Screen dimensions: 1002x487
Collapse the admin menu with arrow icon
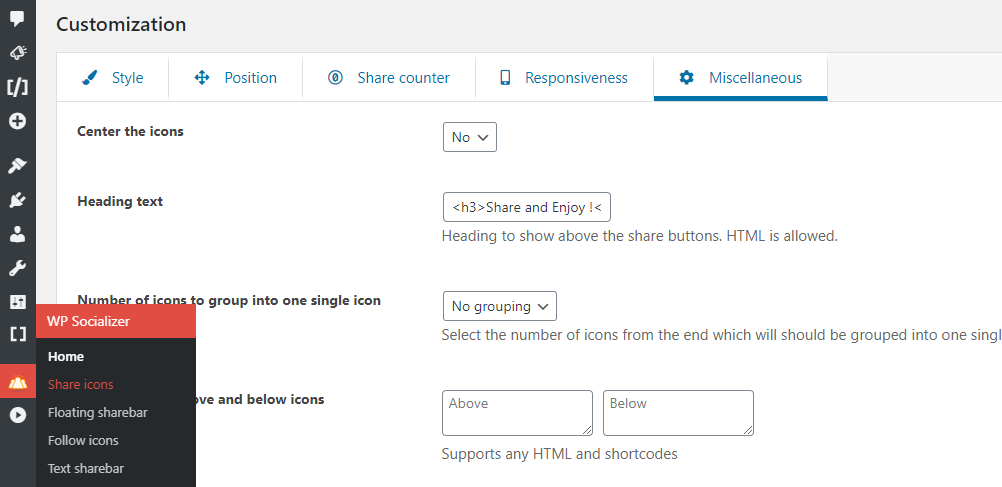[x=17, y=415]
